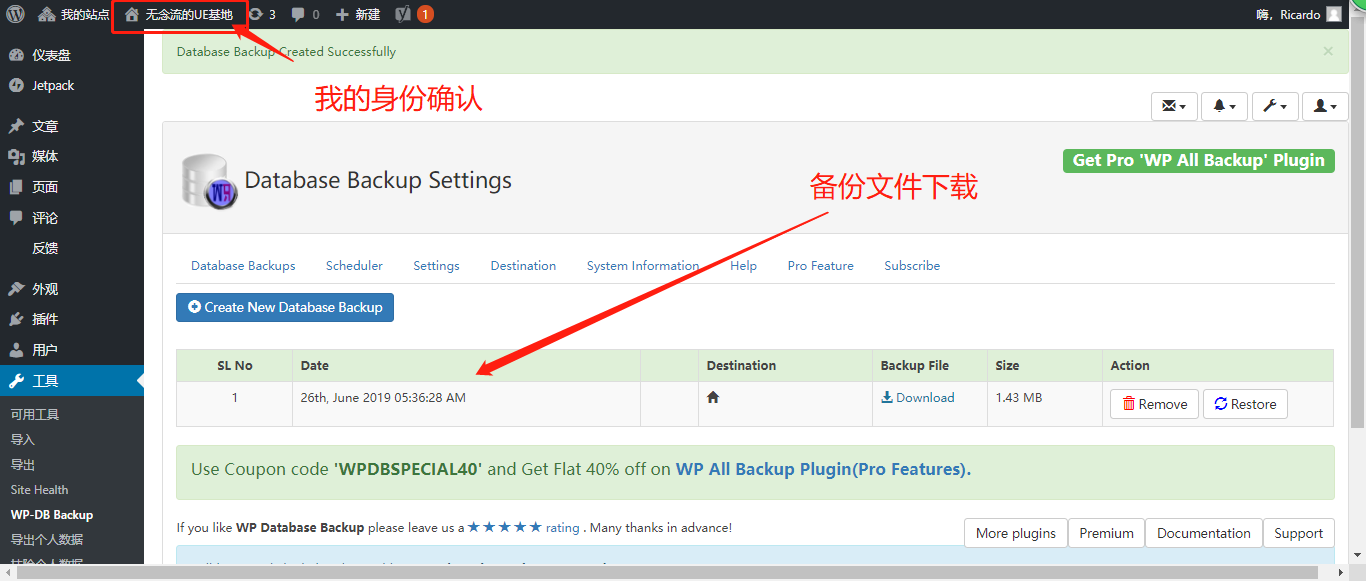Click More plugins button
The width and height of the screenshot is (1366, 581).
click(x=1015, y=533)
